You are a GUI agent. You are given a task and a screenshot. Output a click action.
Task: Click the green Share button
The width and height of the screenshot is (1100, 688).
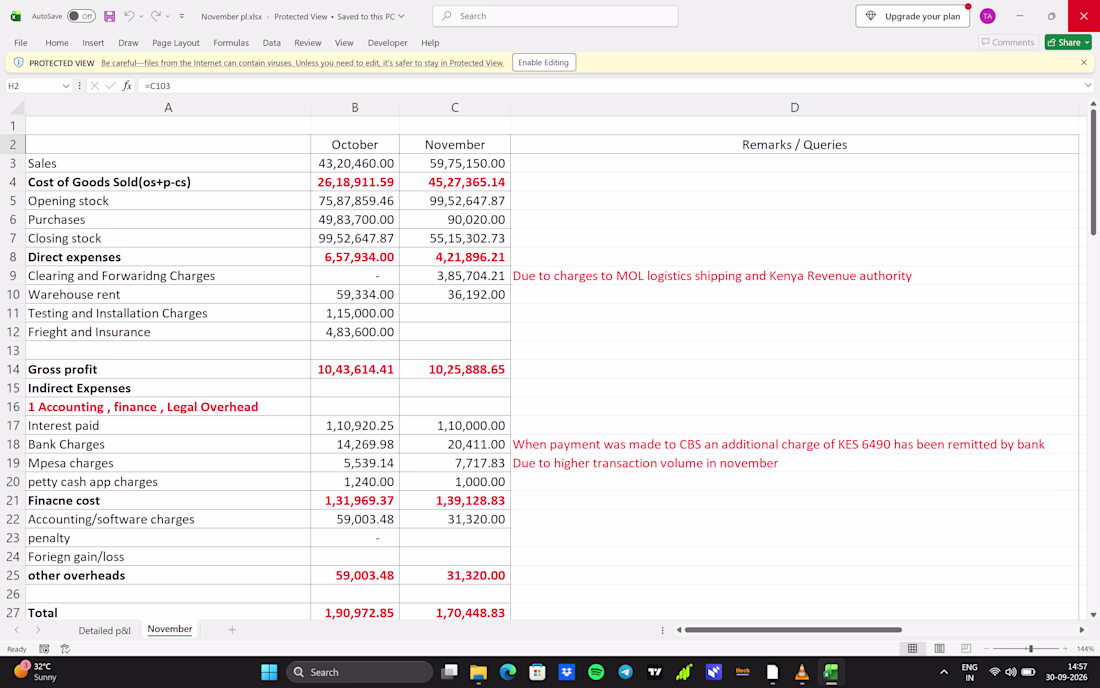[1068, 42]
